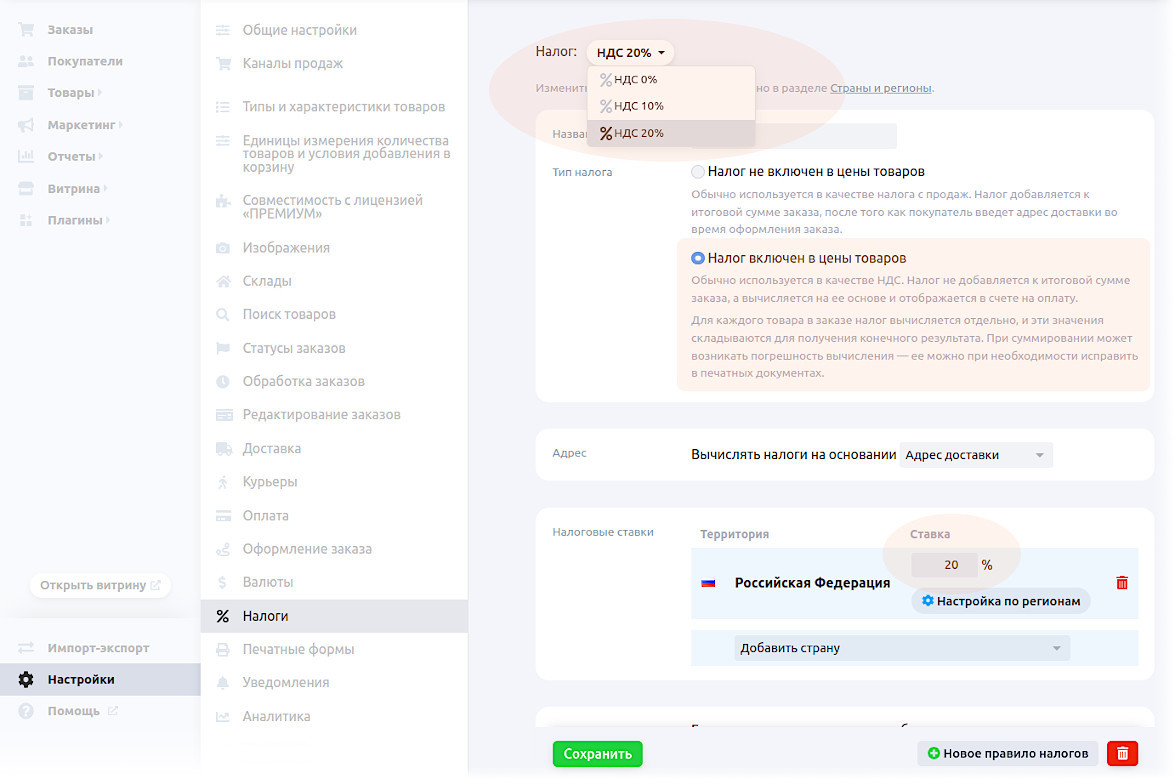Open the 'Печатные формы' settings section
1175x779 pixels.
(x=298, y=649)
